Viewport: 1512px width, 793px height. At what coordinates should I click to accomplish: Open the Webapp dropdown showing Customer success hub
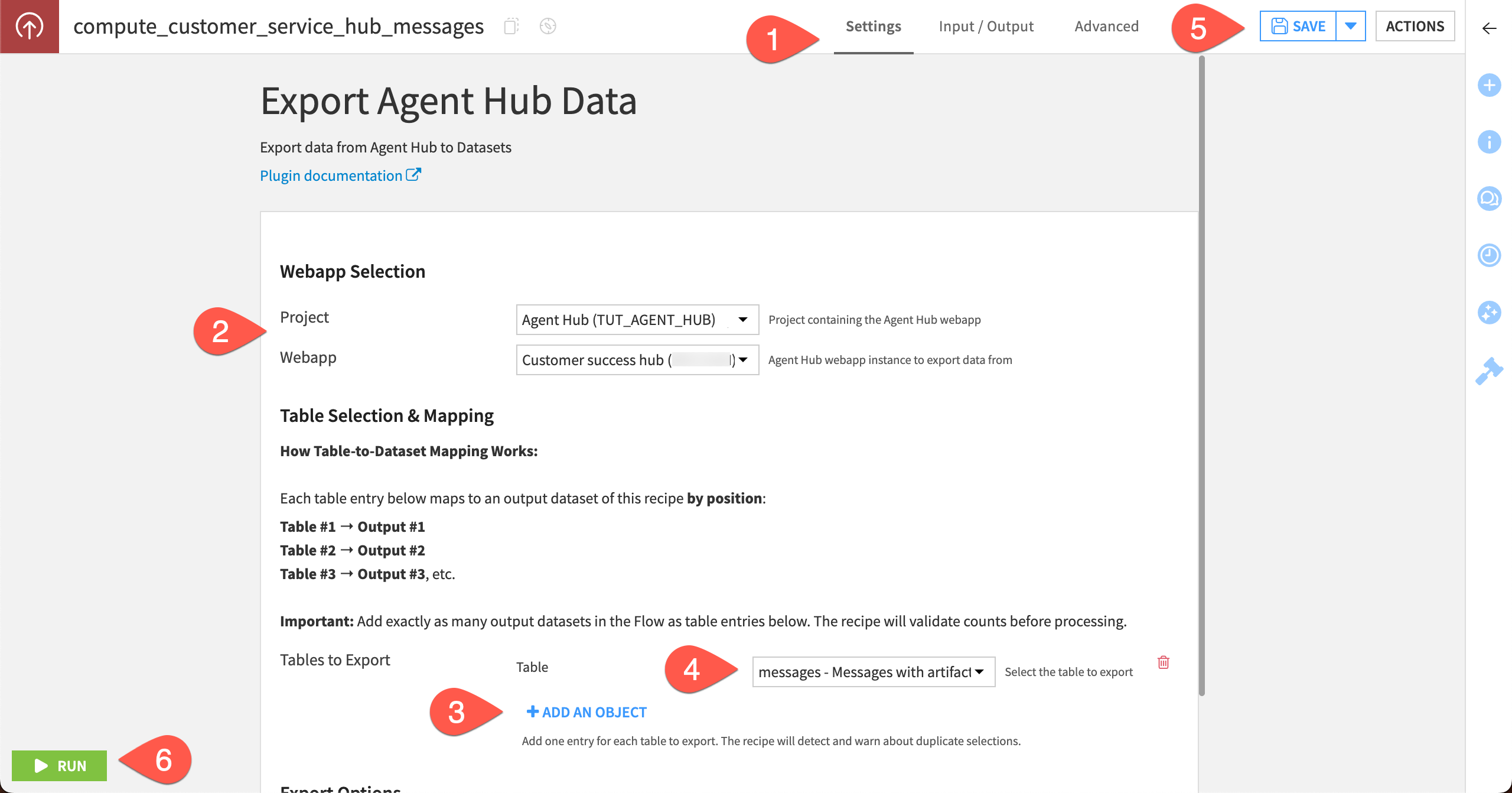637,360
